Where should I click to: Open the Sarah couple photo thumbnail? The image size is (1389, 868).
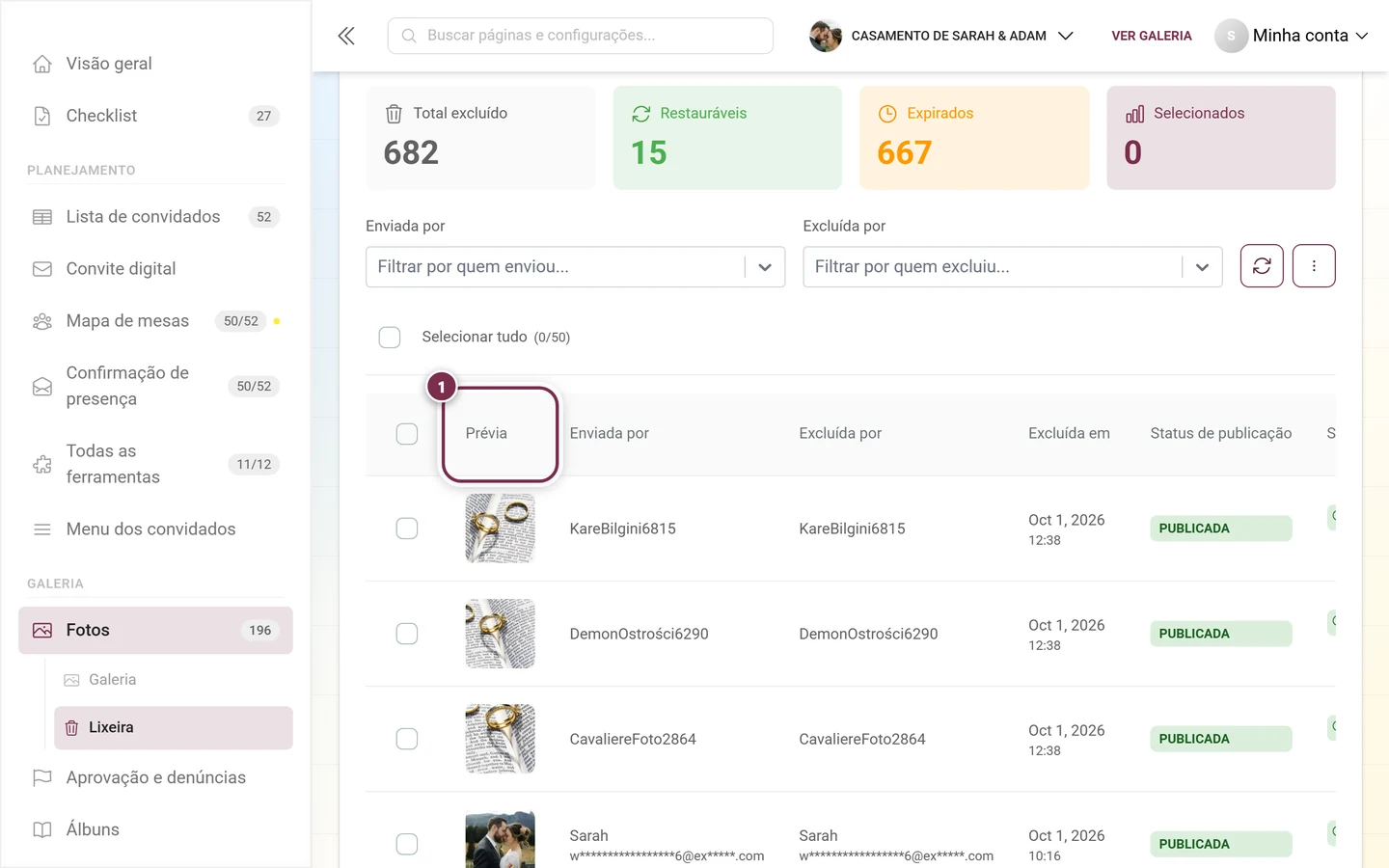[500, 840]
